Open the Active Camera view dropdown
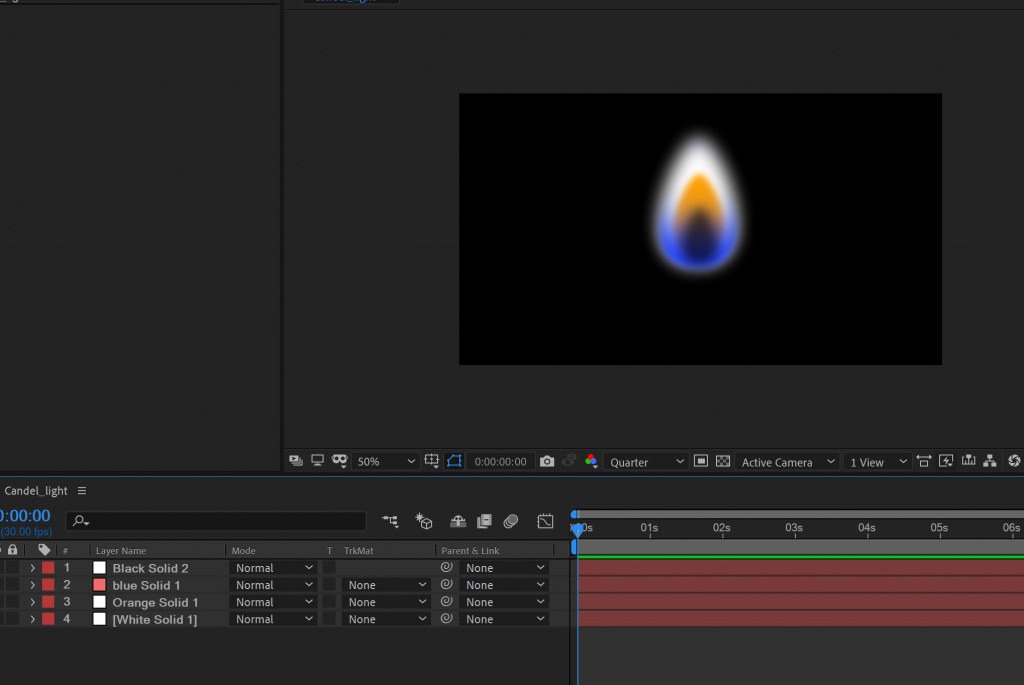The image size is (1024, 685). point(788,462)
